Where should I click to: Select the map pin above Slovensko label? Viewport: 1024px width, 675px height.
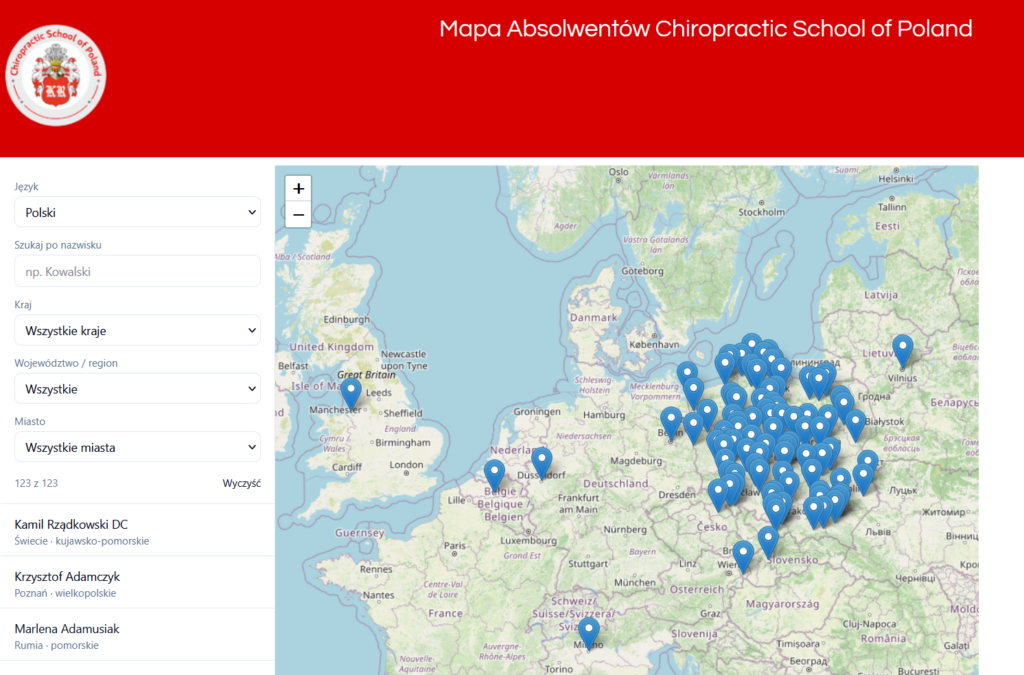pos(768,542)
